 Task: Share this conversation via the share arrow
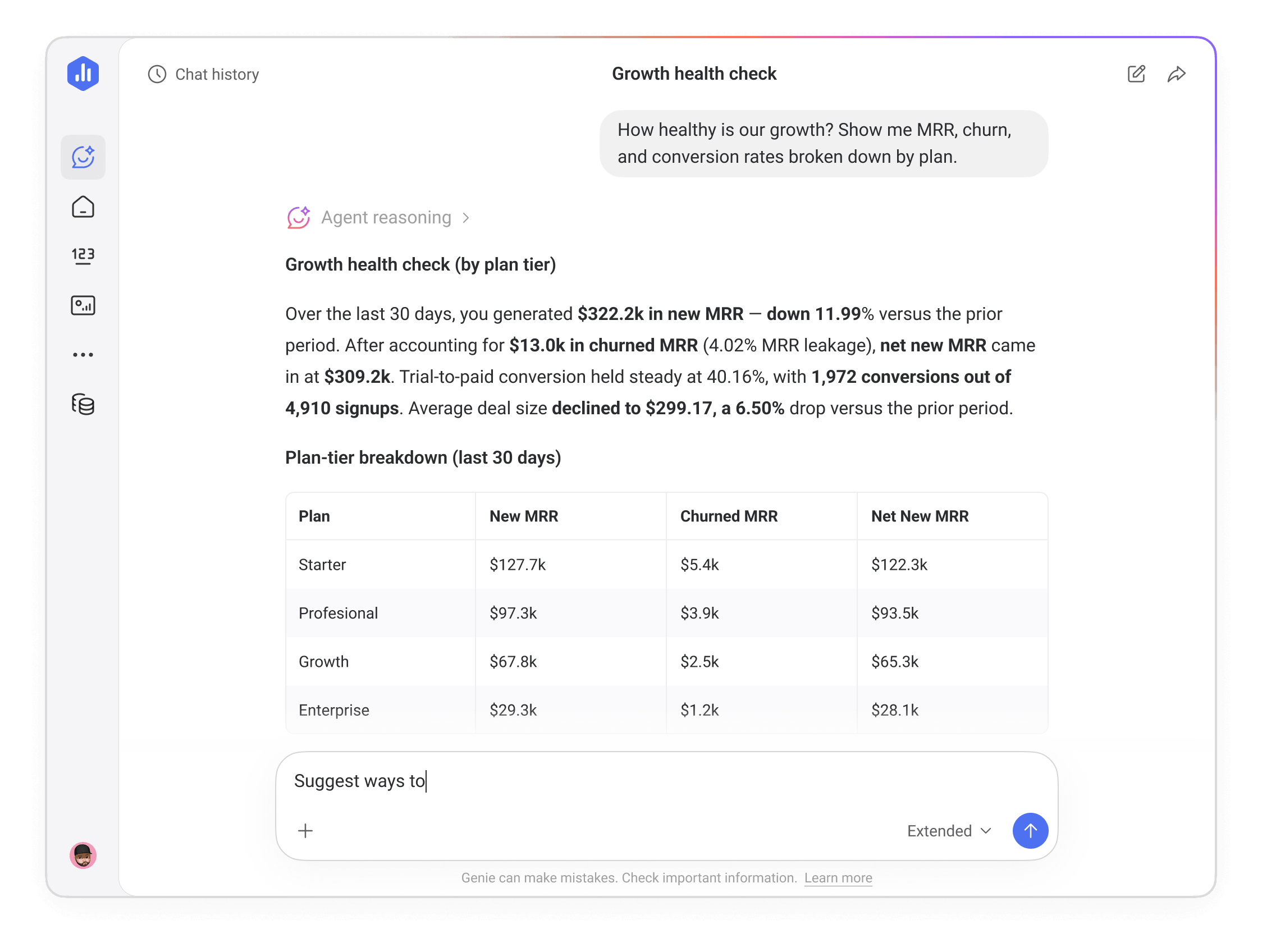coord(1177,74)
